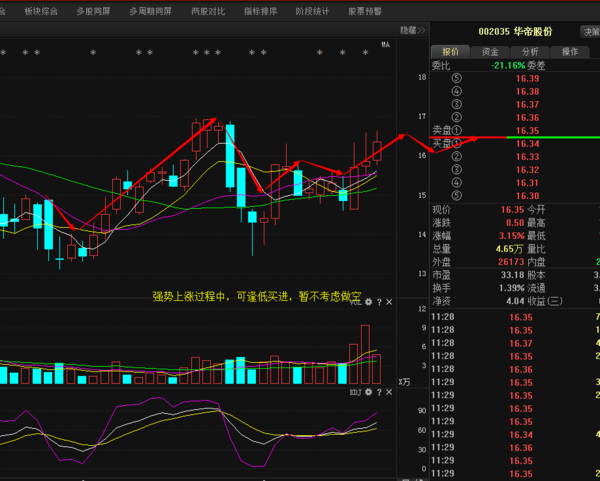Click the VOL panel help question mark
This screenshot has width=600, height=481.
379,301
